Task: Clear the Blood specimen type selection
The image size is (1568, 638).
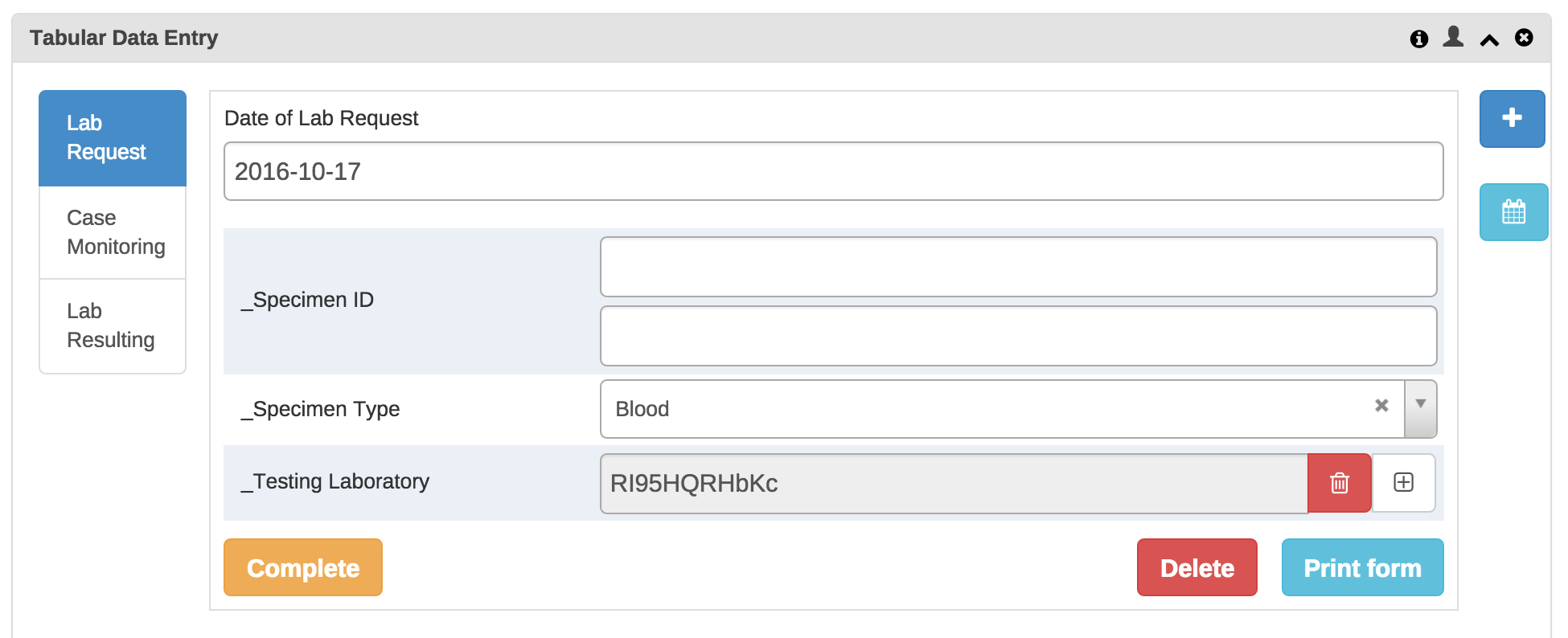Action: [1381, 406]
